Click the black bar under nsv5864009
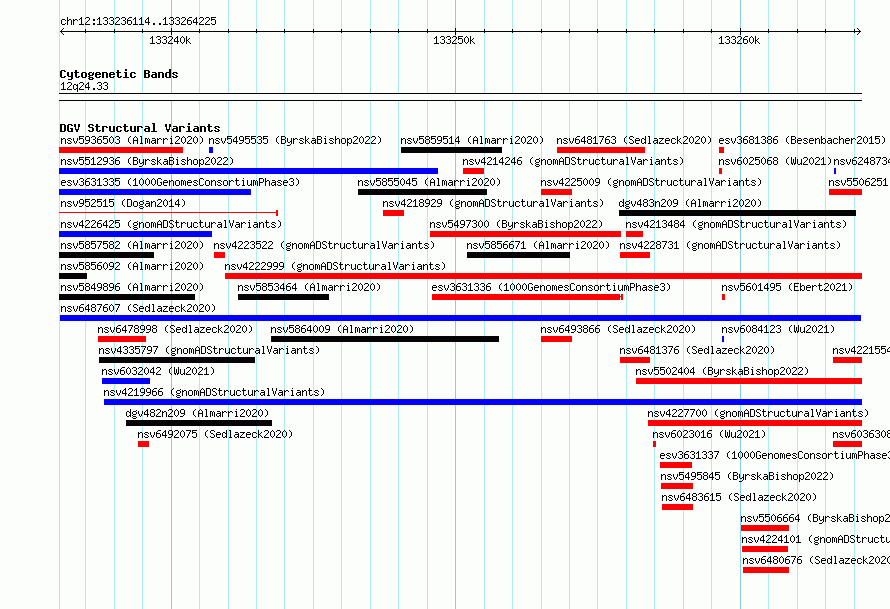This screenshot has height=609, width=890. [x=385, y=339]
